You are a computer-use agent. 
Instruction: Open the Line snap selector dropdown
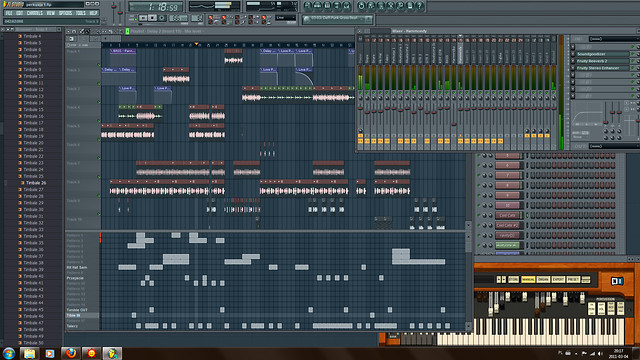click(285, 18)
